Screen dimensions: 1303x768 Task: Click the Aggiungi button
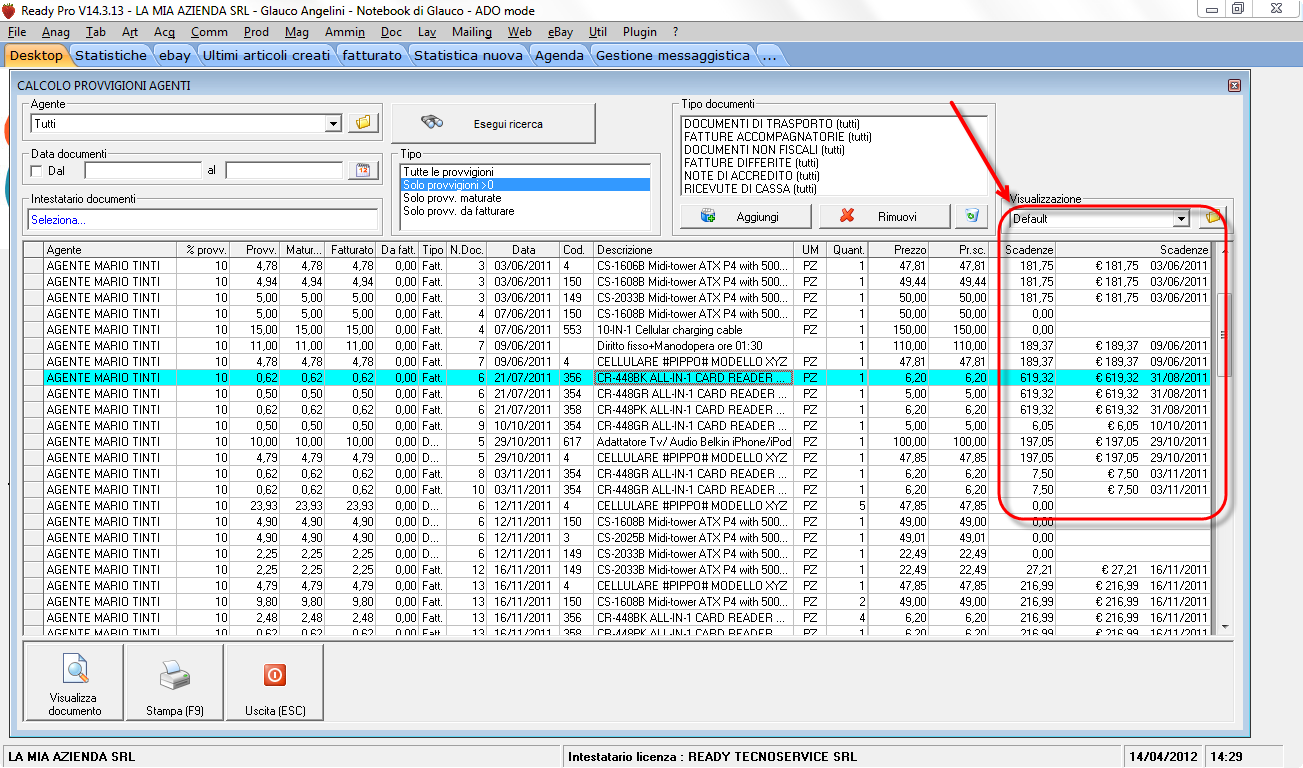pos(743,216)
